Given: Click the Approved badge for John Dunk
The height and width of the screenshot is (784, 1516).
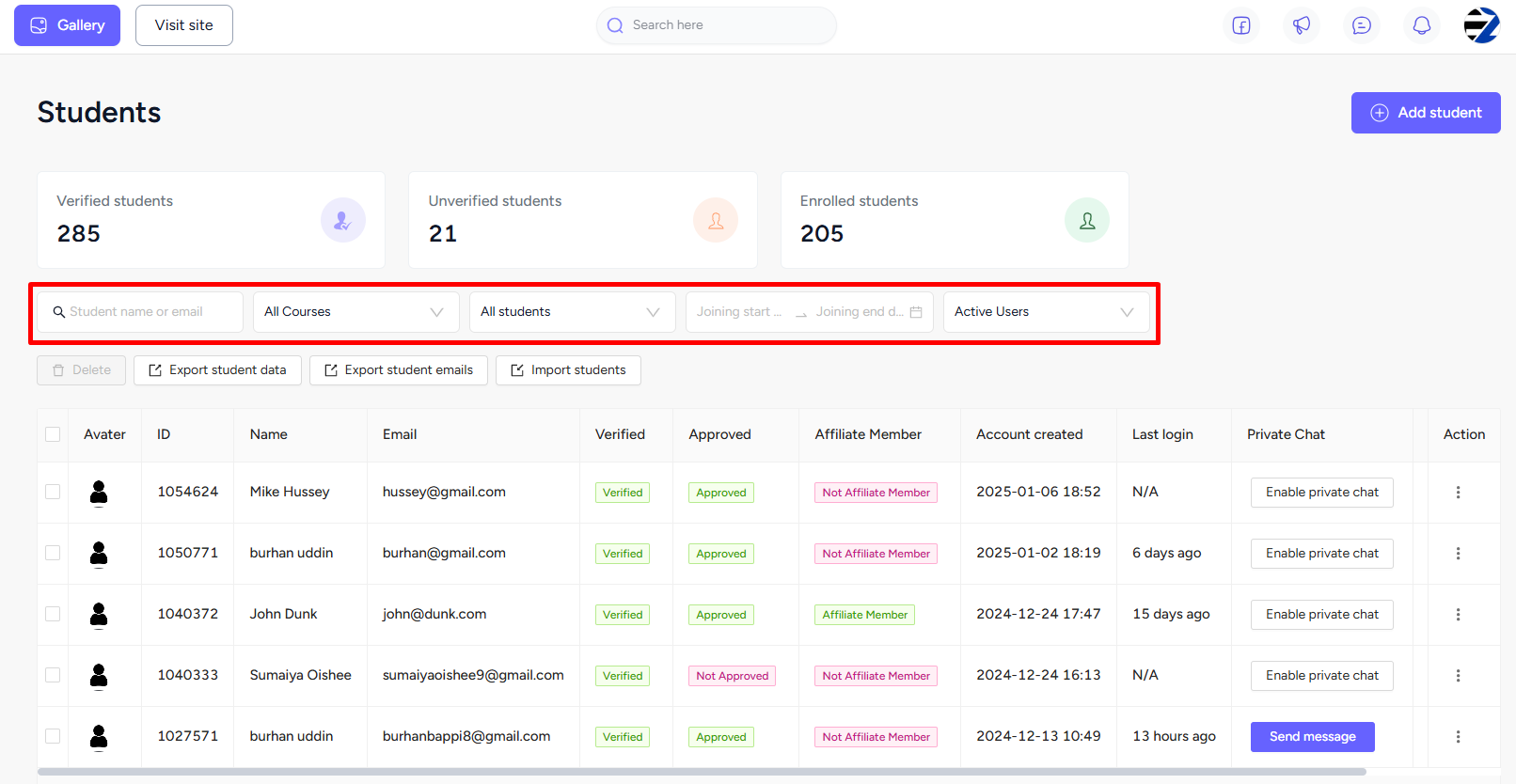Looking at the screenshot, I should click(721, 615).
